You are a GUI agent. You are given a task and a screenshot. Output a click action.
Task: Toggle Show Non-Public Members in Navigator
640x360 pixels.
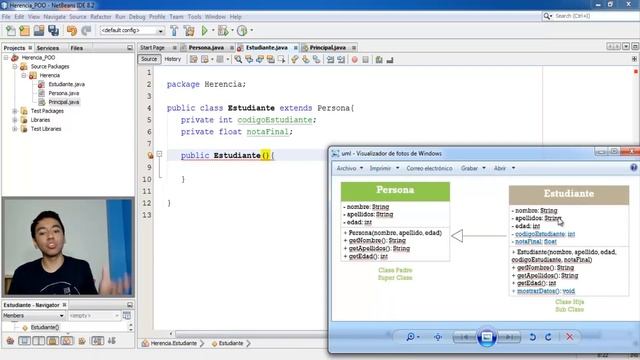tap(53, 340)
